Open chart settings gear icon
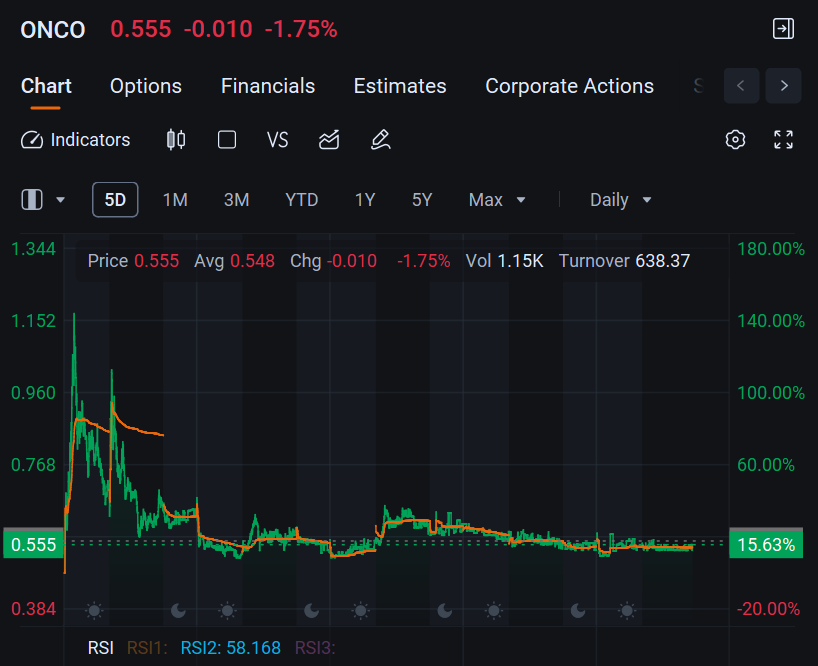Viewport: 818px width, 666px height. pos(736,140)
